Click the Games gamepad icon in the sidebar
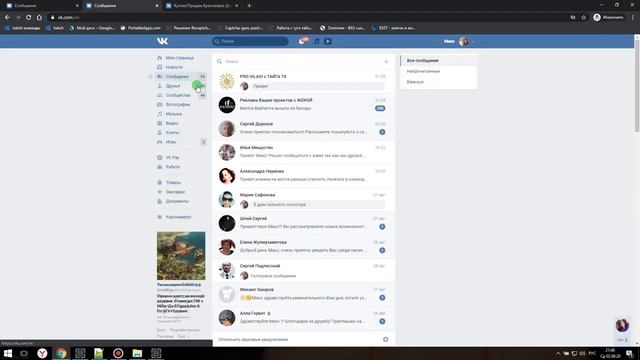This screenshot has height=360, width=640. [160, 142]
